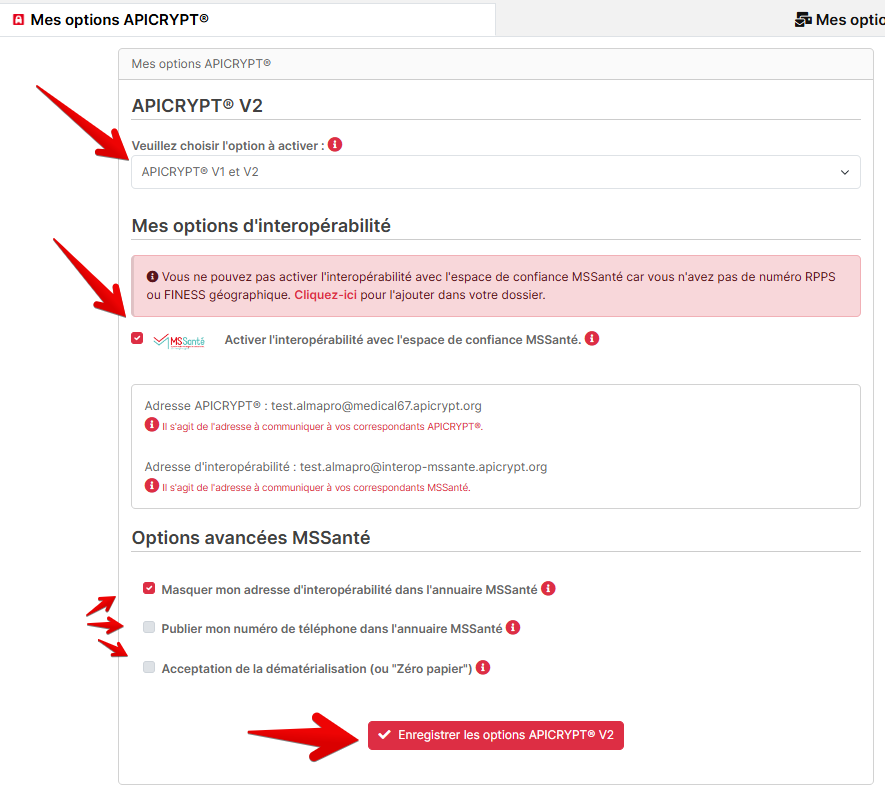Click info icon next to 'Veuillez choisir l'option à activer'

coord(335,144)
